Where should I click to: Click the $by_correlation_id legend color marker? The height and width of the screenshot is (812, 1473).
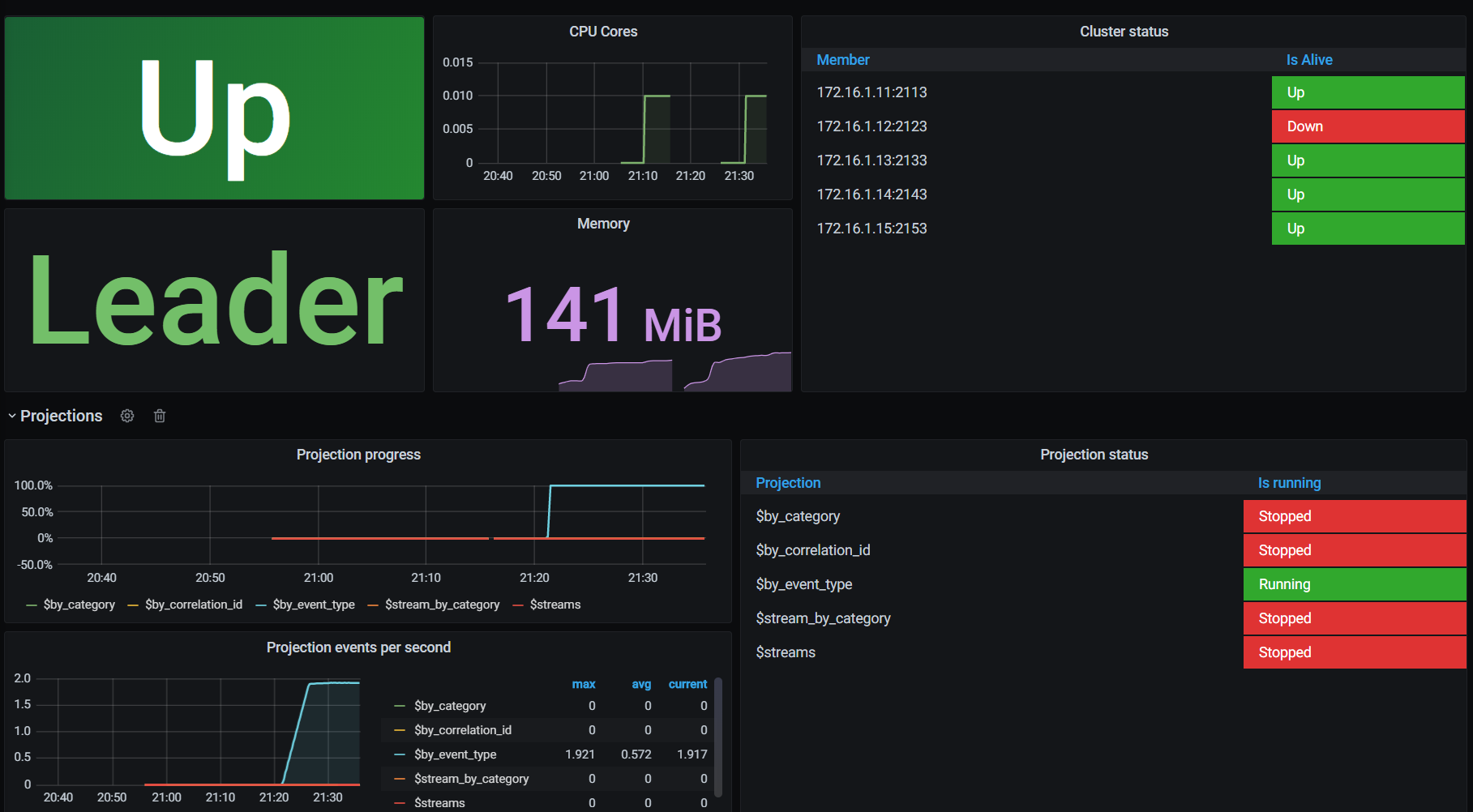(132, 605)
